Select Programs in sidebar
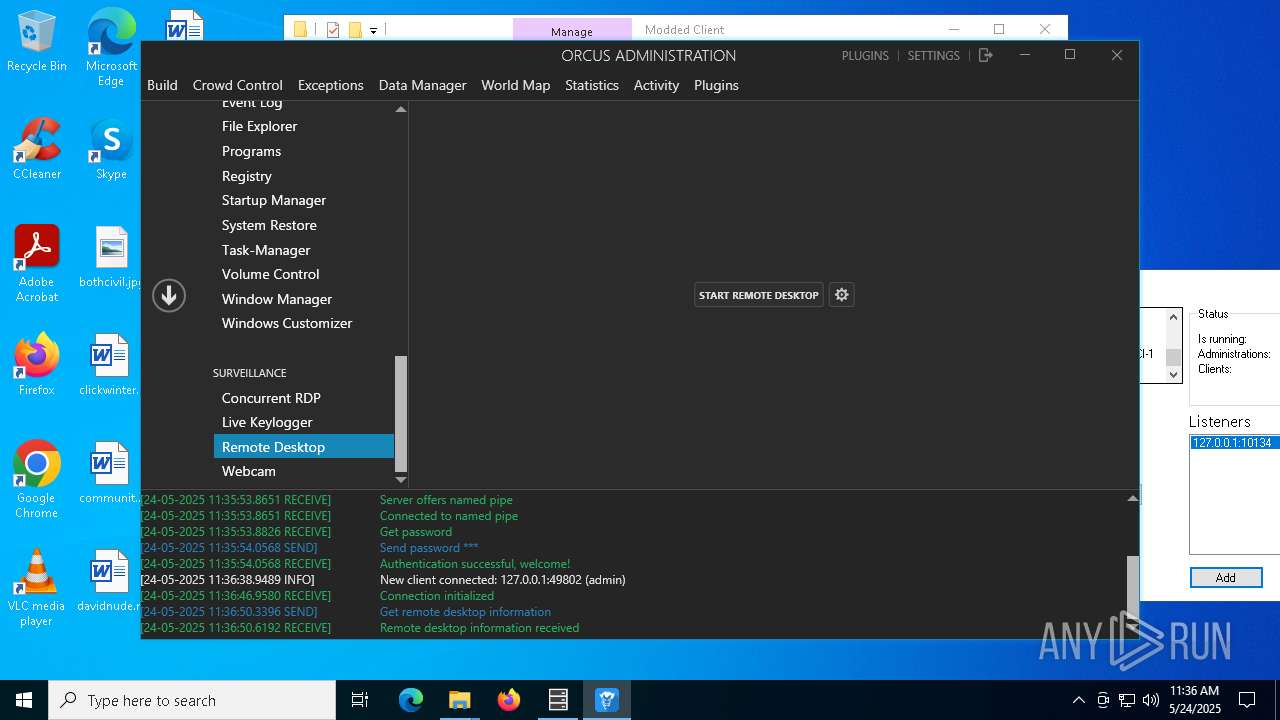Screen dimensions: 1280x720 click(x=304, y=151)
